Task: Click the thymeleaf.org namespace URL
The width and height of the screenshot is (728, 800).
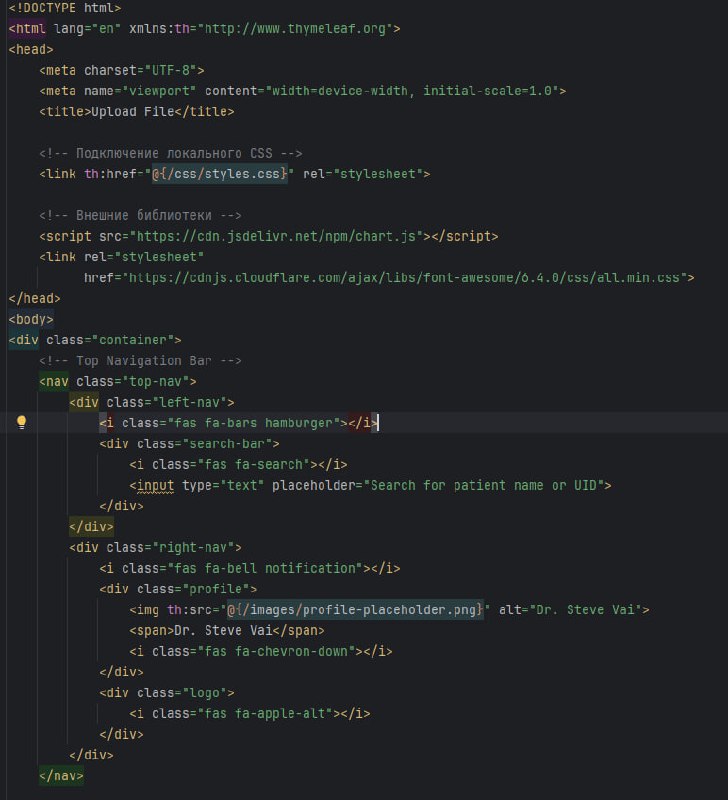Action: pyautogui.click(x=298, y=29)
